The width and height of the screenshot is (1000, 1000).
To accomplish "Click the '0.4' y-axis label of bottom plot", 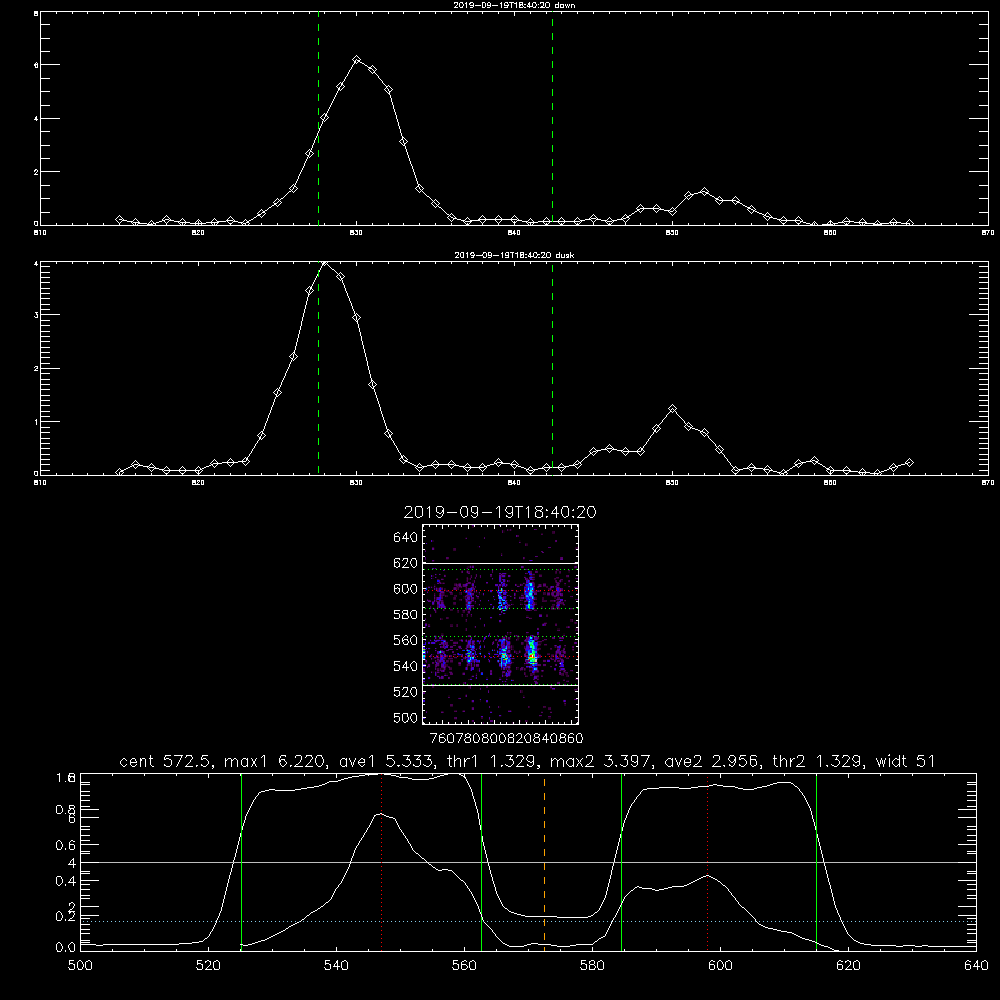I will [65, 881].
